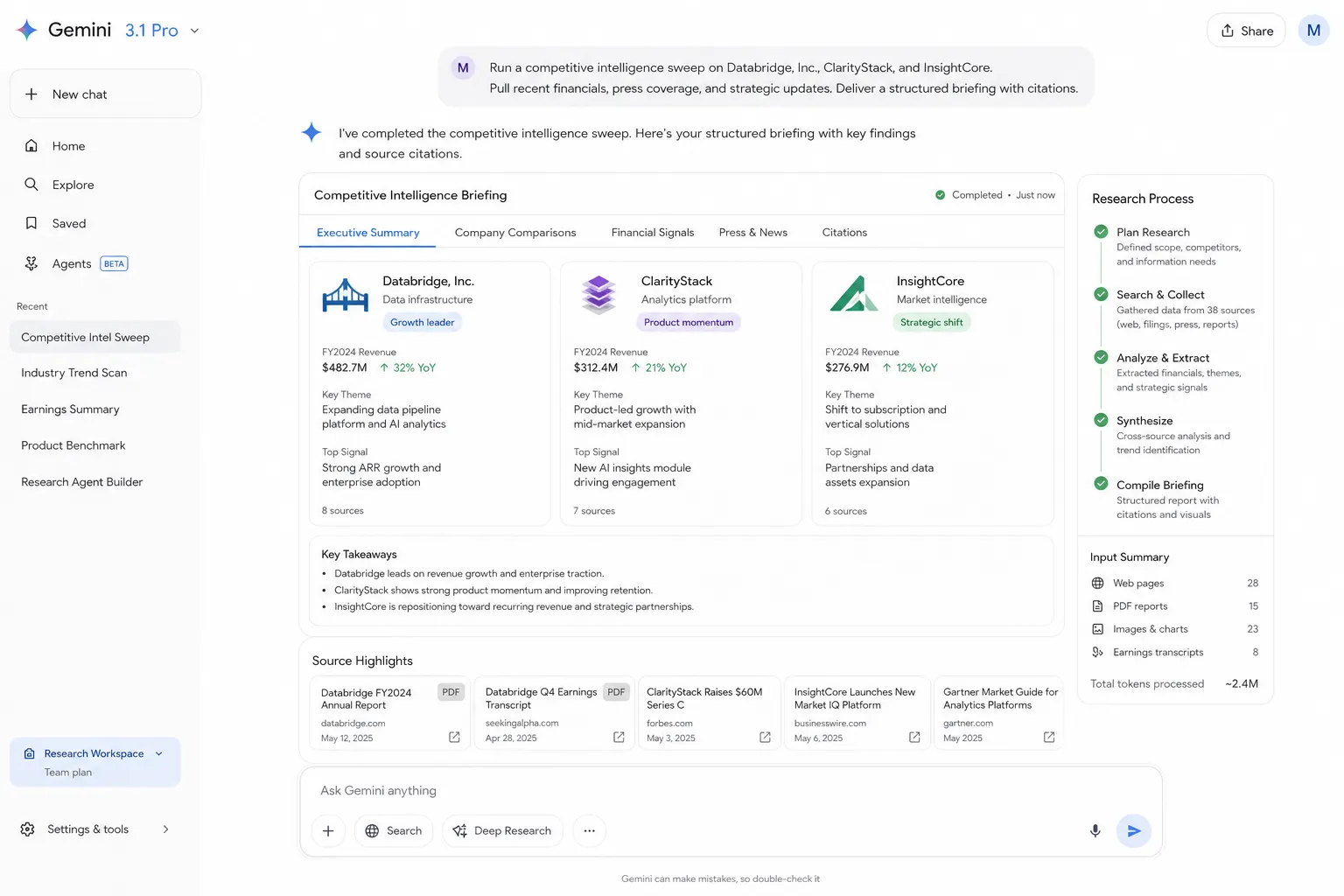1344x896 pixels.
Task: Focus the Ask Gemini anything field
Action: [731, 790]
